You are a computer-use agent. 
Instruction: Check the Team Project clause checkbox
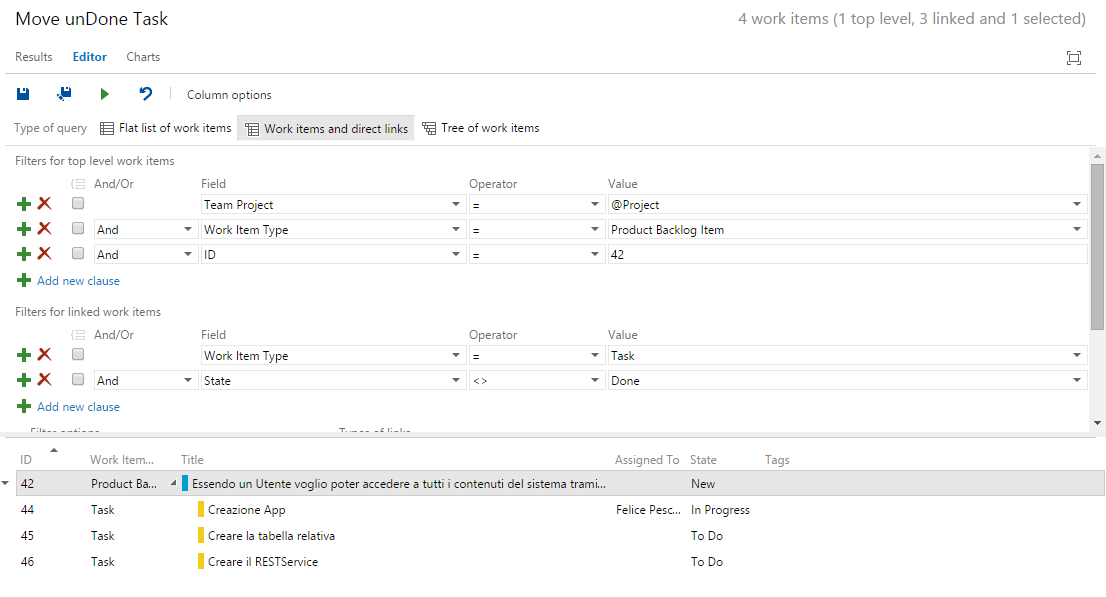[x=78, y=203]
